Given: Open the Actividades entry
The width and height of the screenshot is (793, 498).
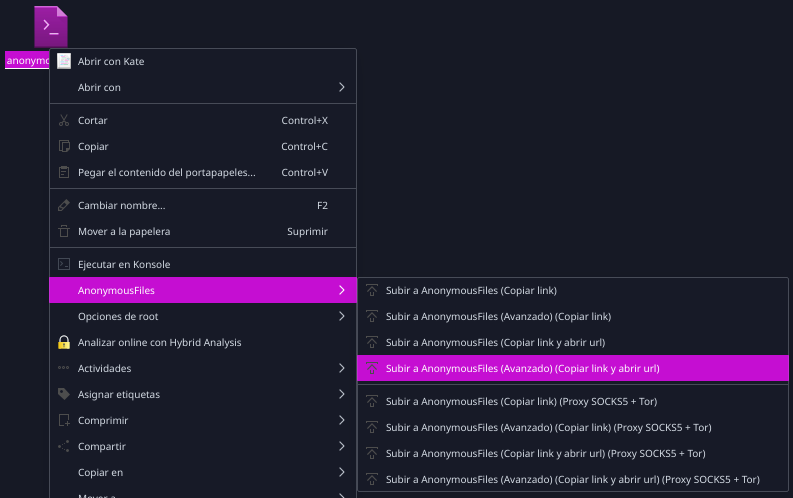Looking at the screenshot, I should point(203,368).
